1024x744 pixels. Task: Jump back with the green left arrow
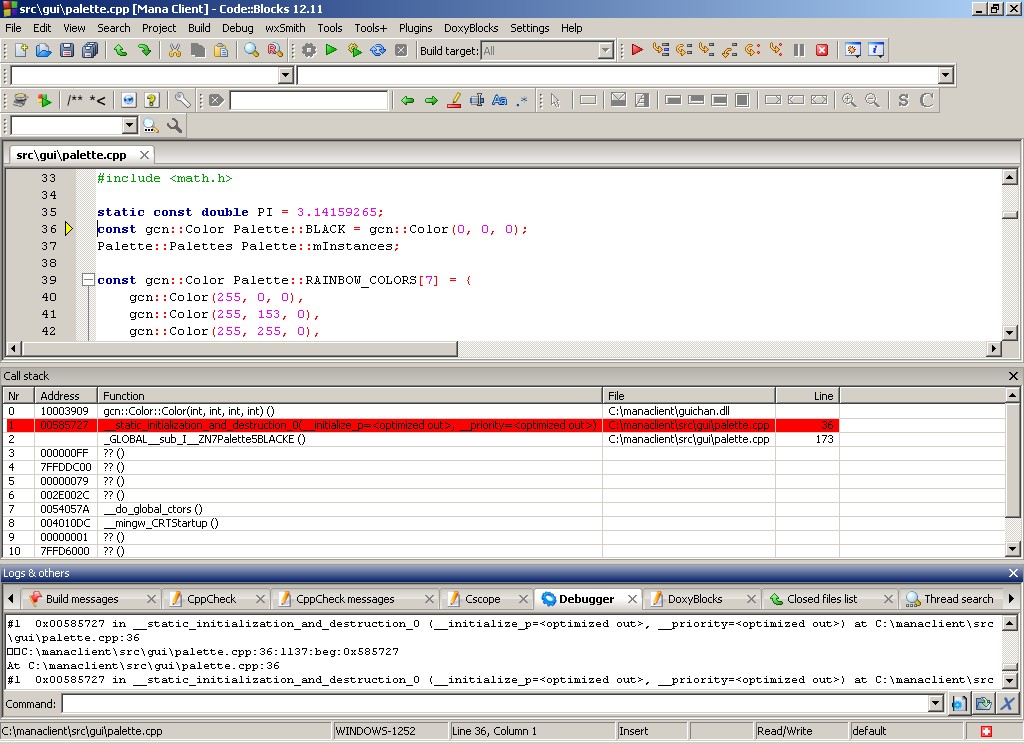408,101
